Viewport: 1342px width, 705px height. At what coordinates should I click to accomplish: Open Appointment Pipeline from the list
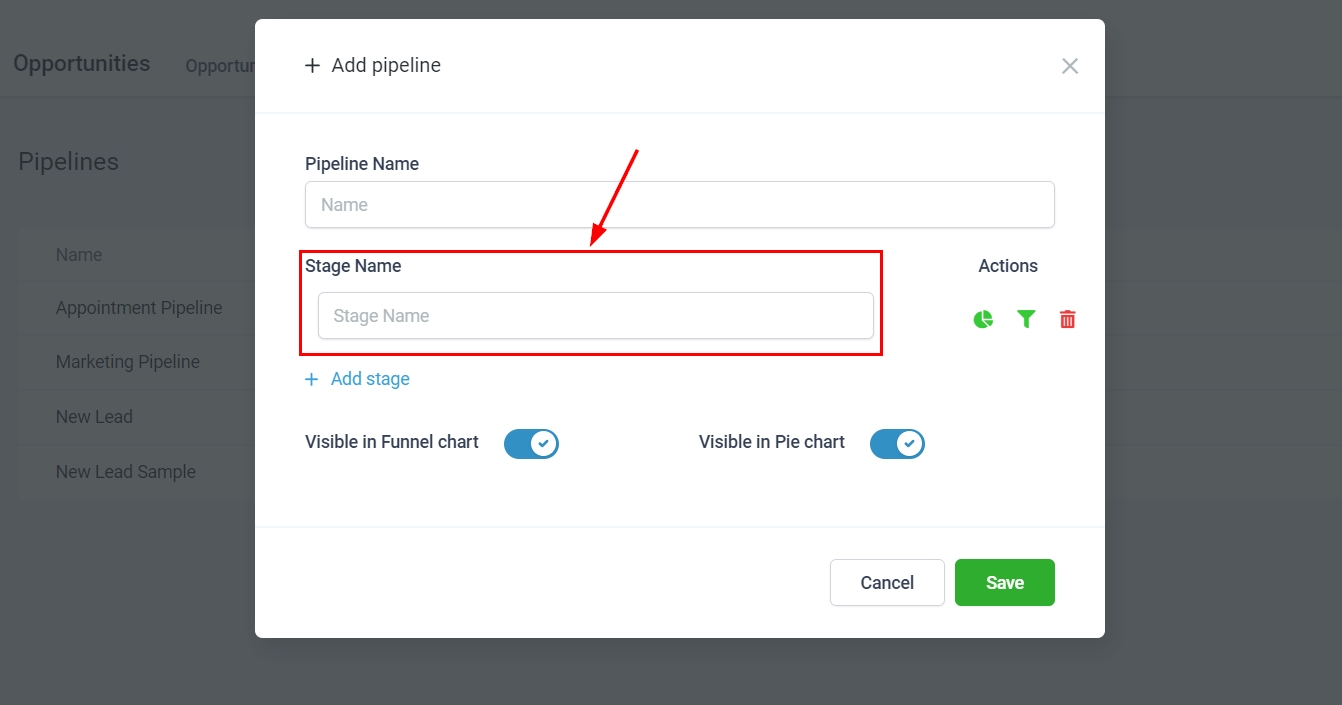pos(139,308)
